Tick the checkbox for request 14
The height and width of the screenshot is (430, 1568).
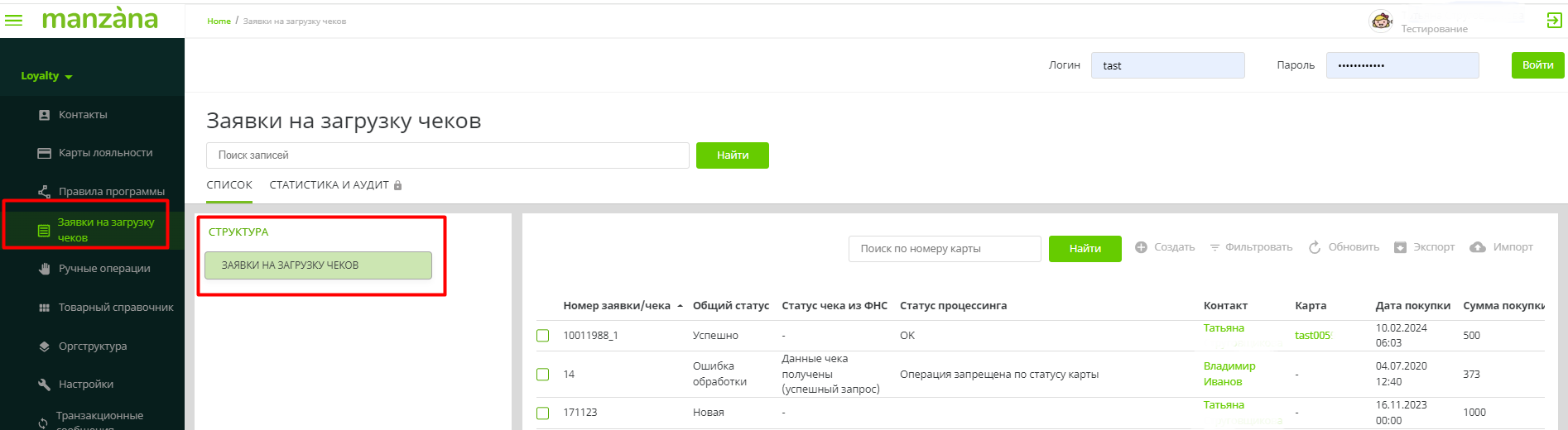(x=543, y=375)
